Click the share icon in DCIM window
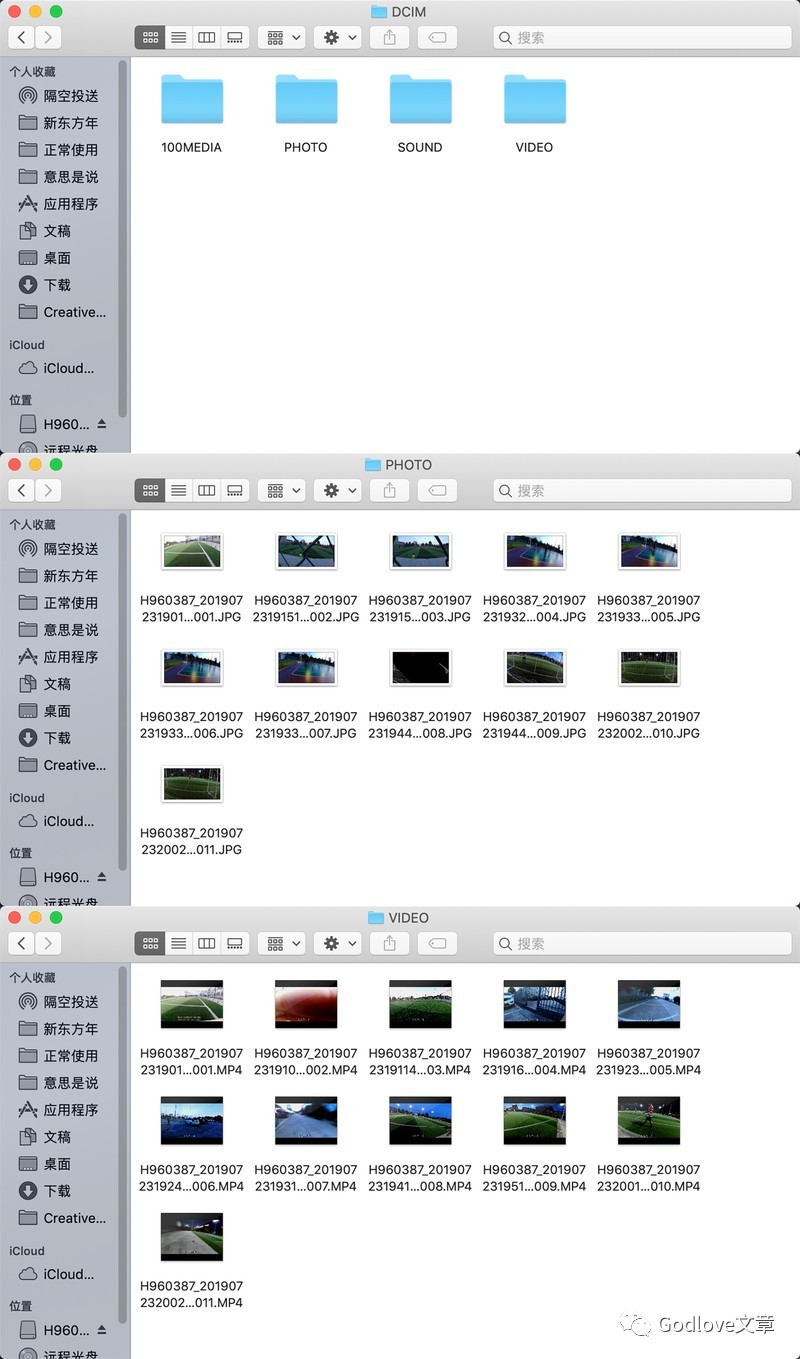Screen dimensions: 800x1359 390,38
